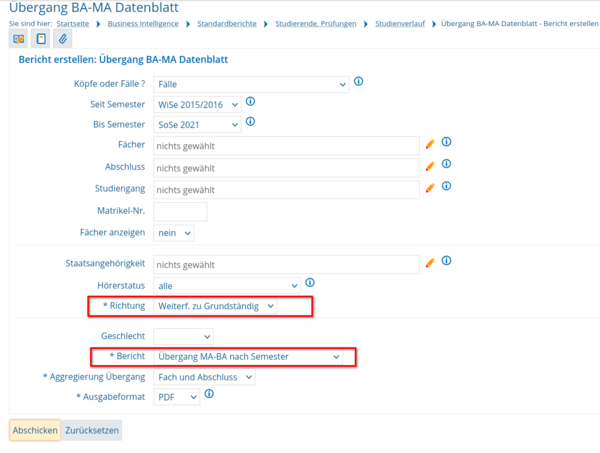Show info for Köpfe oder Fälle
Viewport: 600px width, 453px height.
359,81
